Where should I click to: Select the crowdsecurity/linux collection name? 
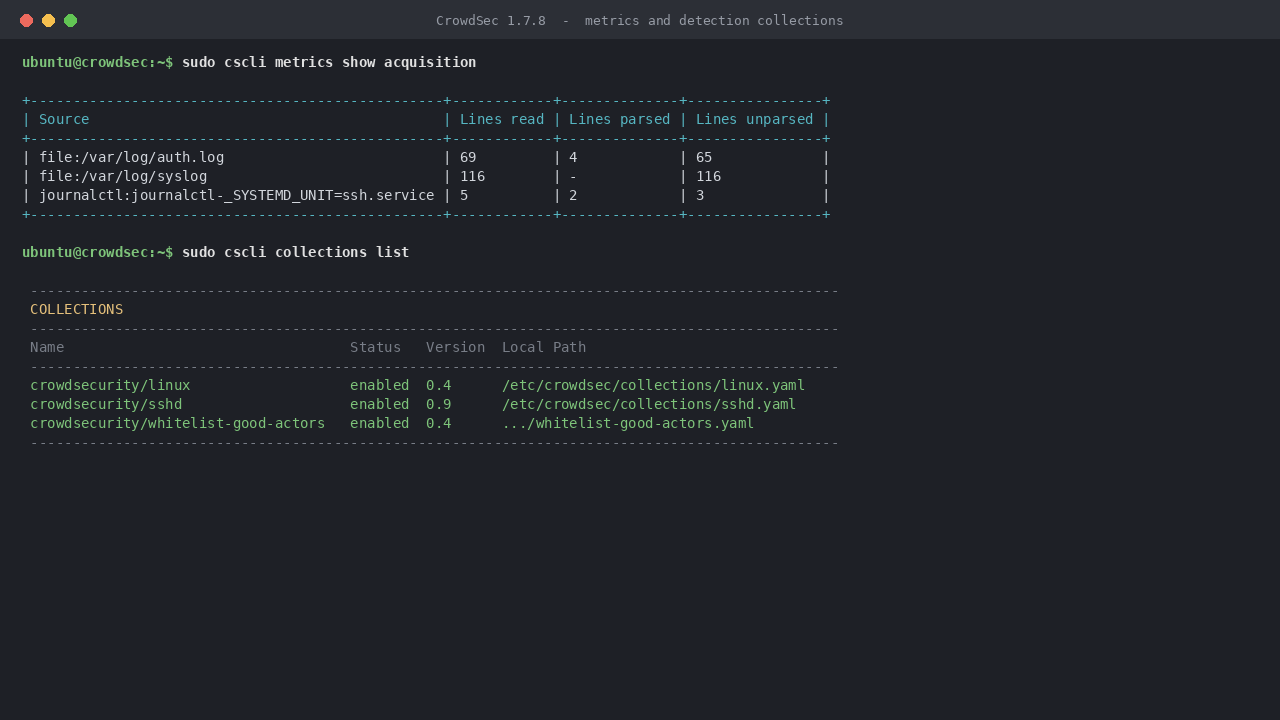pos(110,385)
